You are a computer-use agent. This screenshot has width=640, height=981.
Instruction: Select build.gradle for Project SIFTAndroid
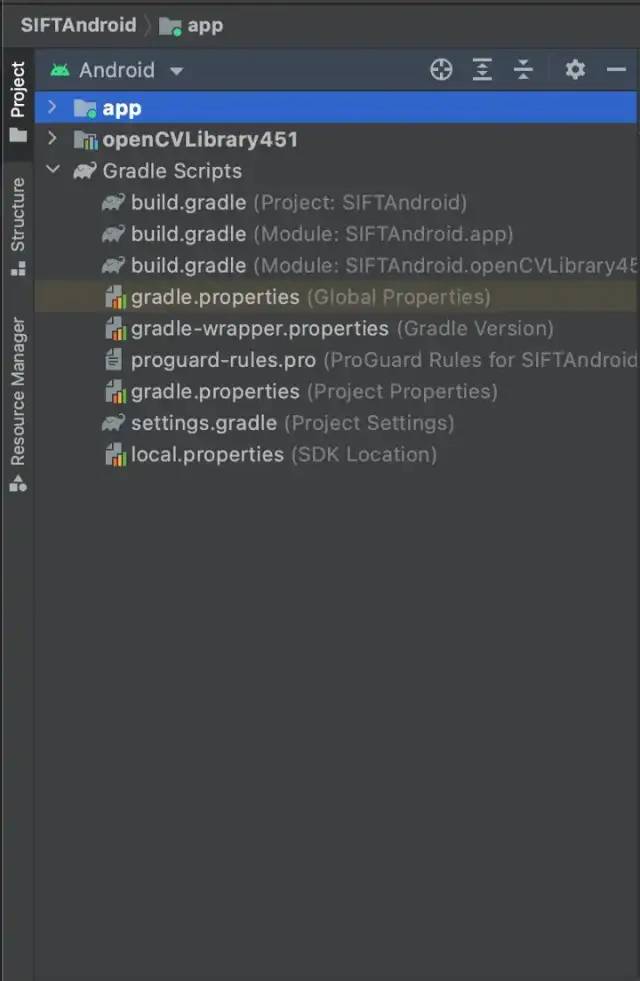tap(188, 203)
